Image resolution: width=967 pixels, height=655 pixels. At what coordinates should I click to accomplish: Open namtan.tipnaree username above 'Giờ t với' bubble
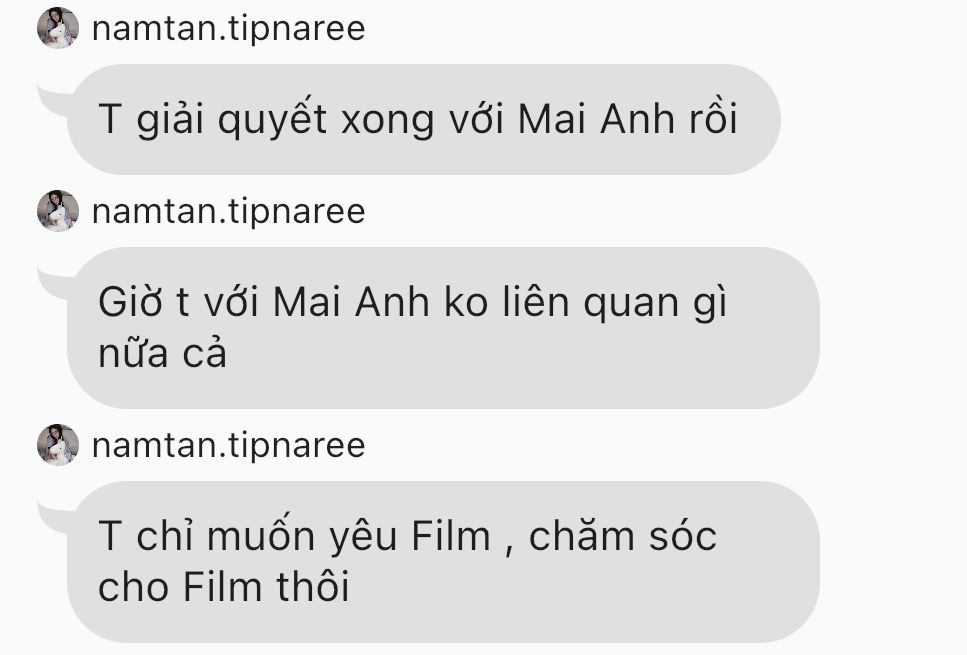click(229, 212)
